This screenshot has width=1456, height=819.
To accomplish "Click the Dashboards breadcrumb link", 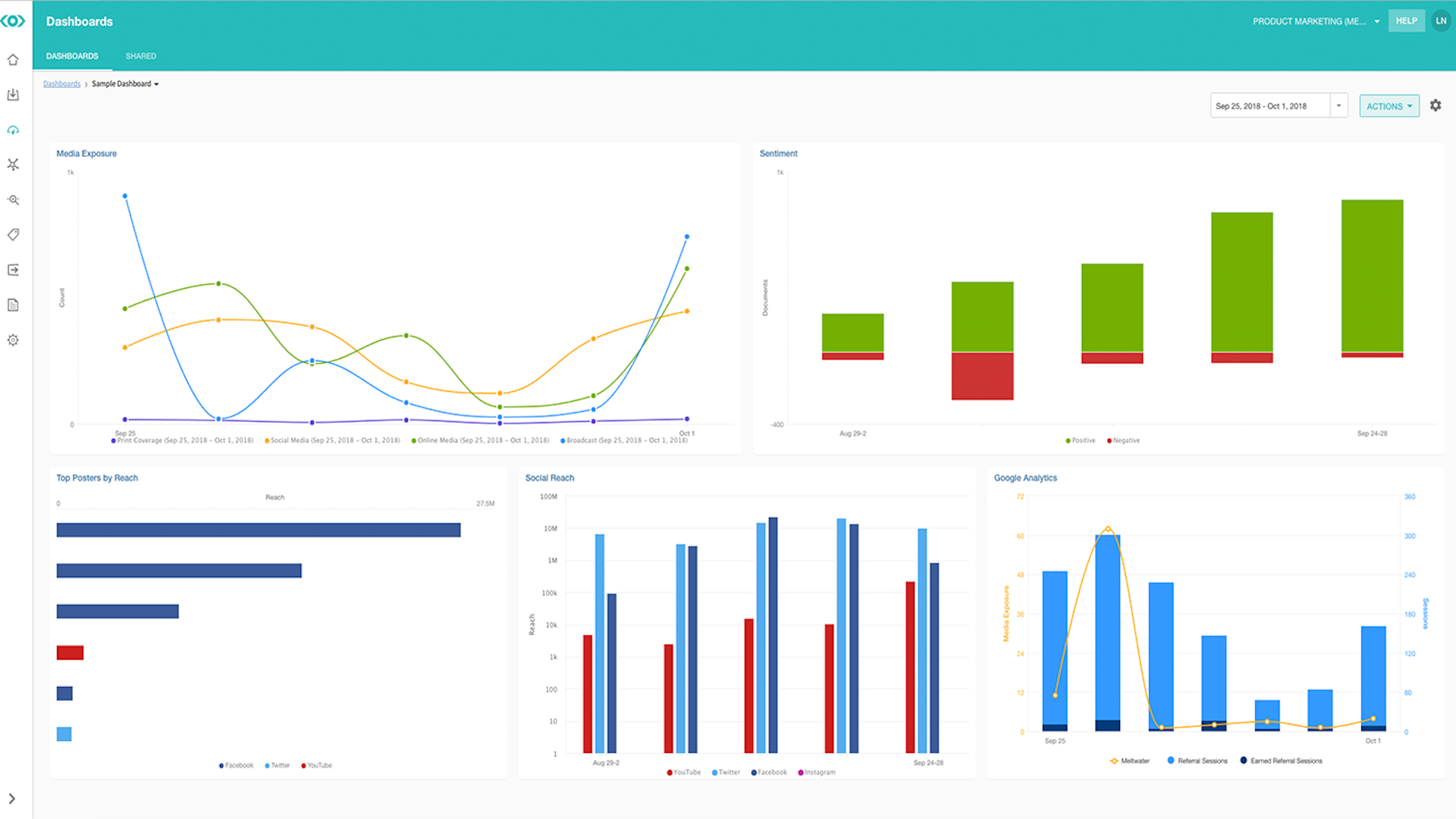I will click(62, 83).
